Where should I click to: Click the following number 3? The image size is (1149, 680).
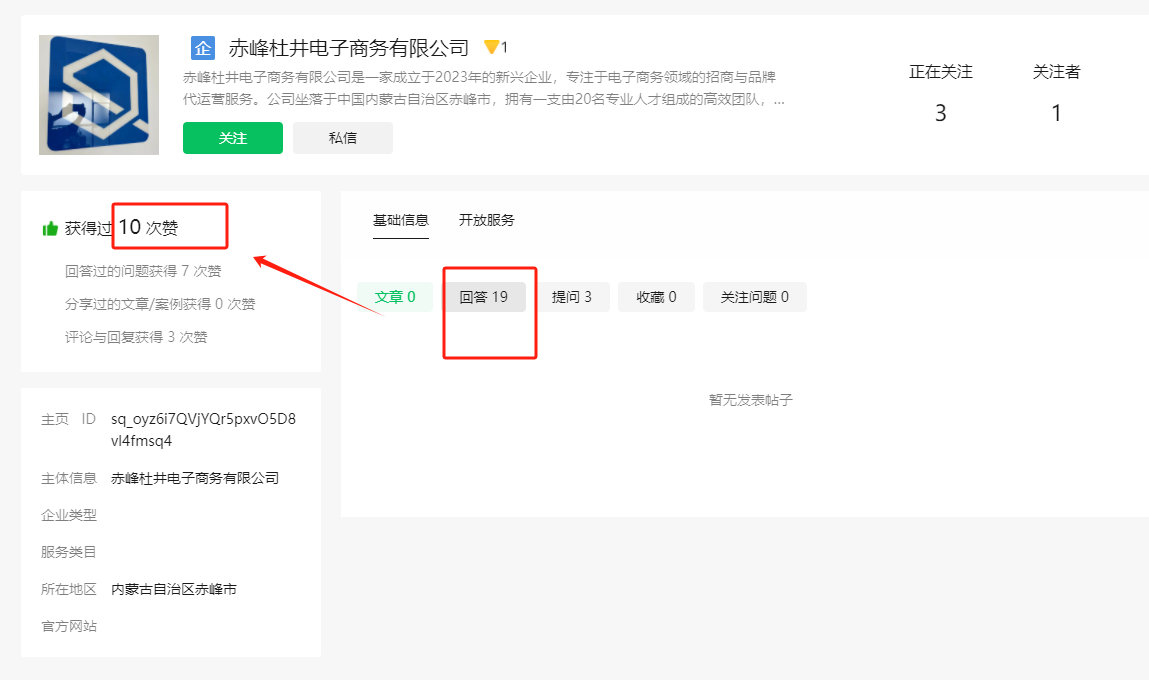[941, 114]
